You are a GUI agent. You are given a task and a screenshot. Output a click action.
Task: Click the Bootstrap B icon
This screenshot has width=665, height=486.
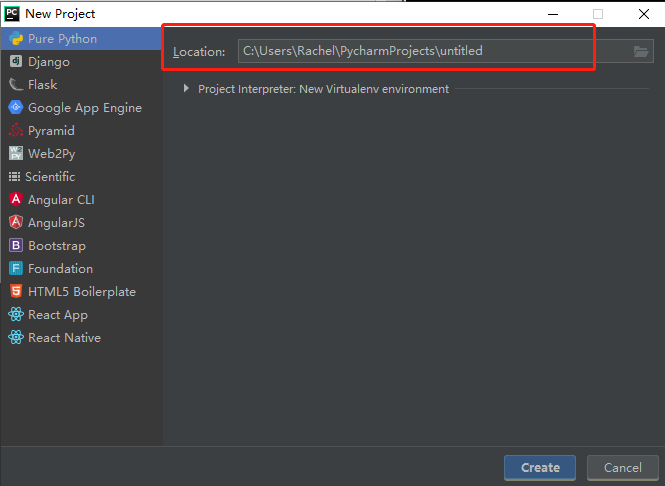(16, 245)
